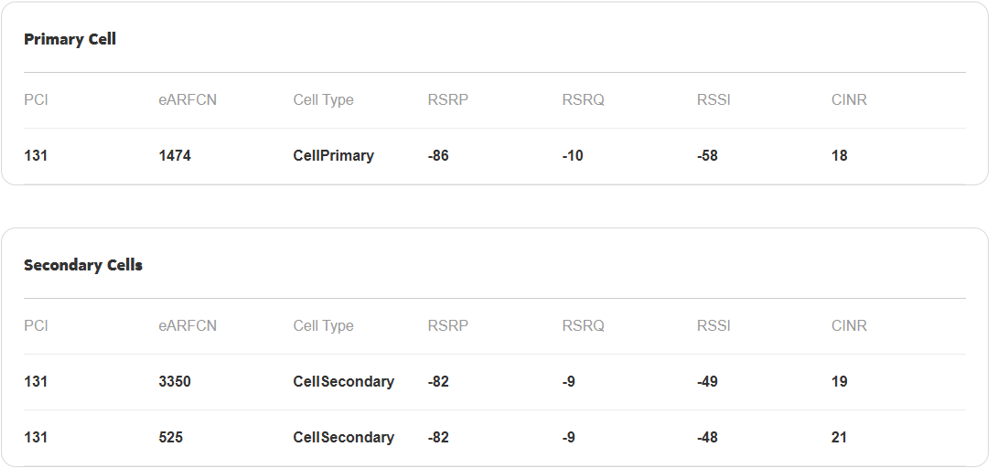The image size is (990, 468).
Task: Click the CellPrimary cell type value
Action: click(333, 155)
